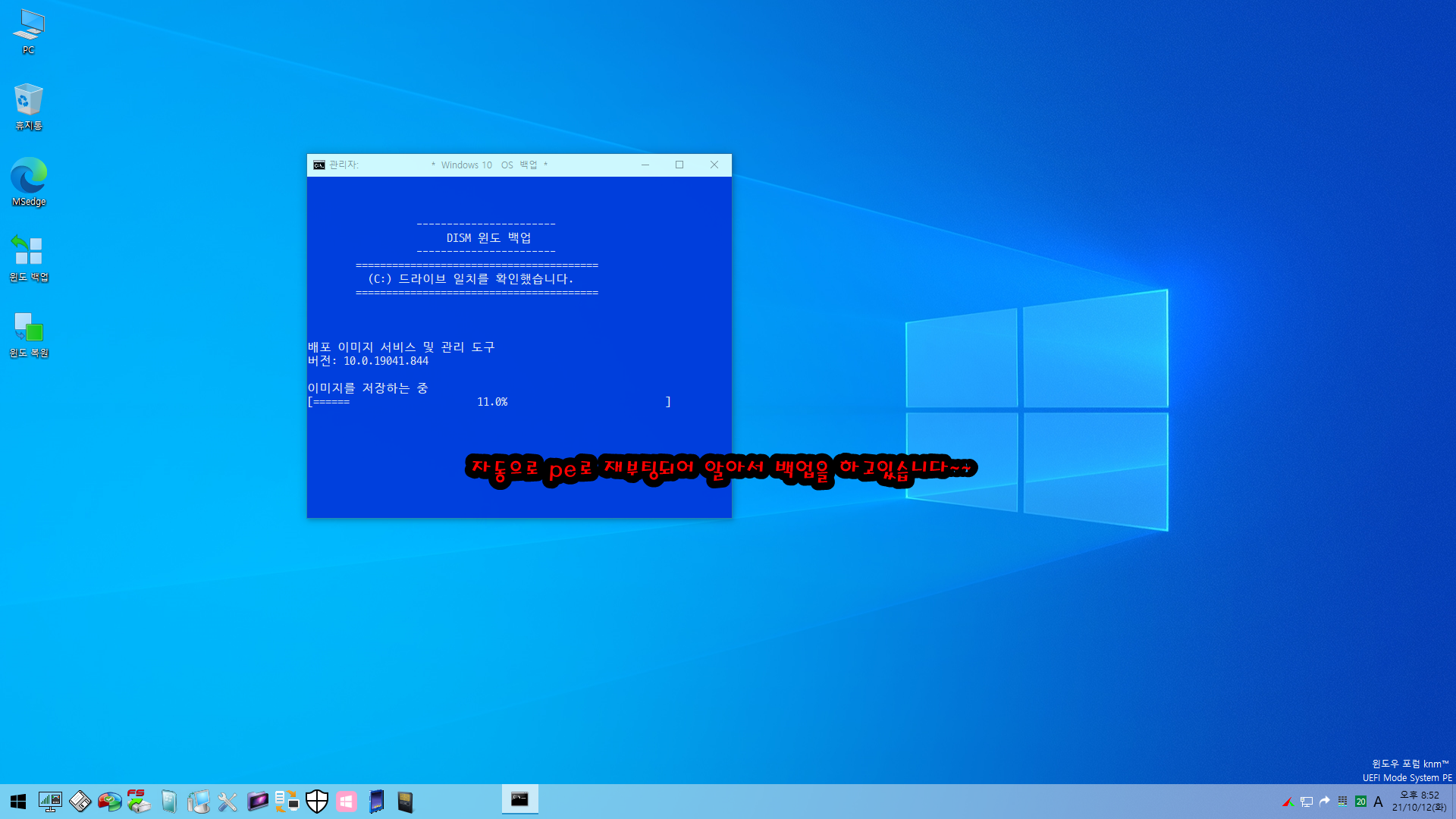Click '배포 이미지 서비스 및 관리 도구' text
The image size is (1456, 819).
coord(401,347)
